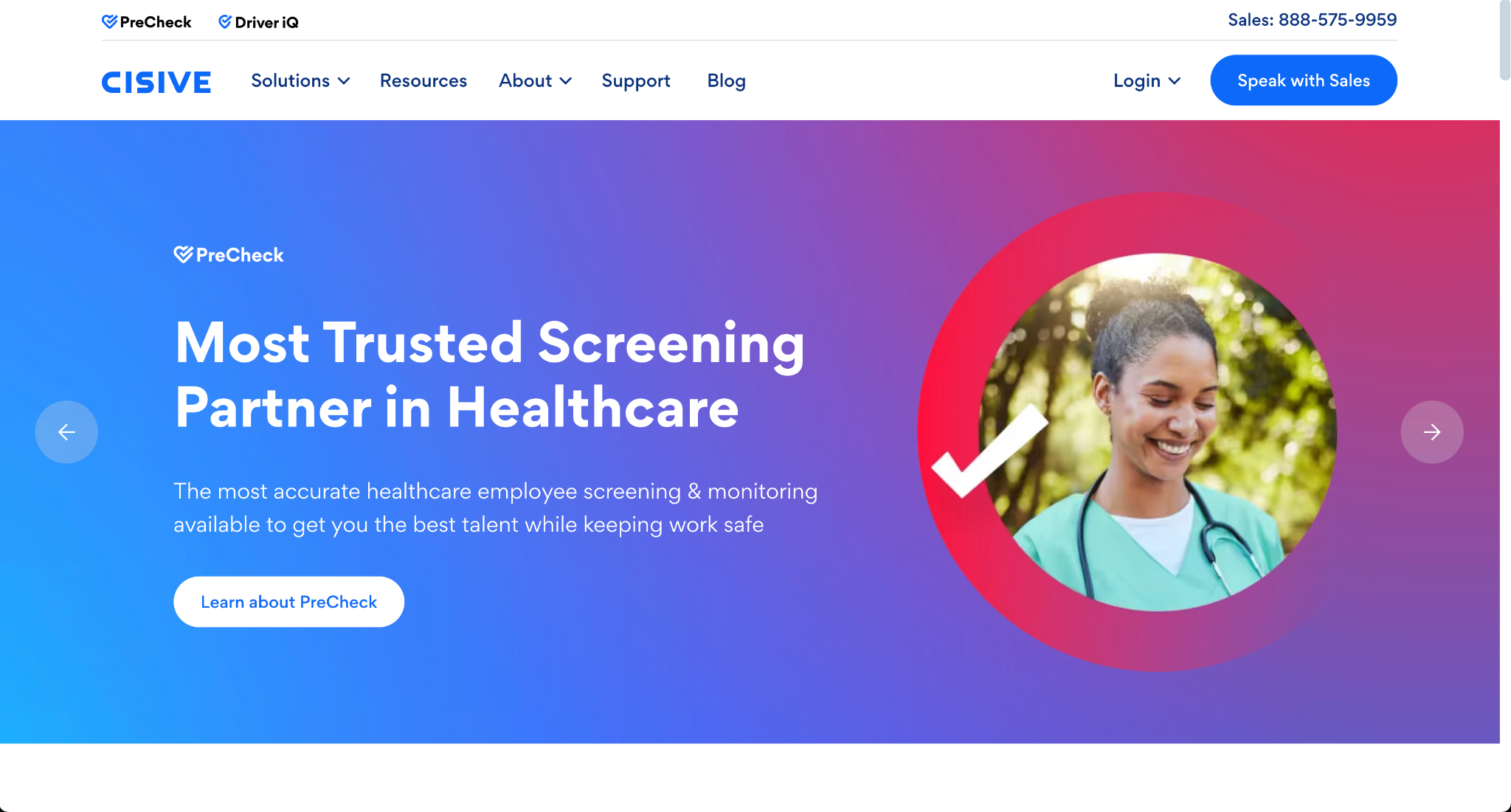Open the PreCheck brand link at top
The width and height of the screenshot is (1511, 812).
146,22
